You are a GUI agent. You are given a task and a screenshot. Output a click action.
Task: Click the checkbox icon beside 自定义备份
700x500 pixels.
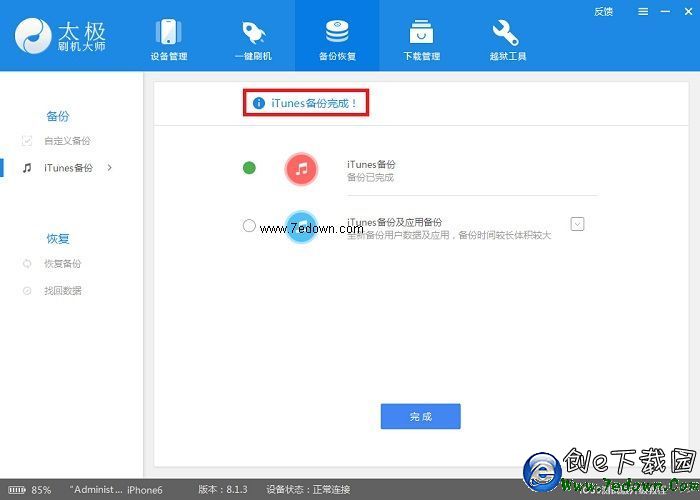27,141
